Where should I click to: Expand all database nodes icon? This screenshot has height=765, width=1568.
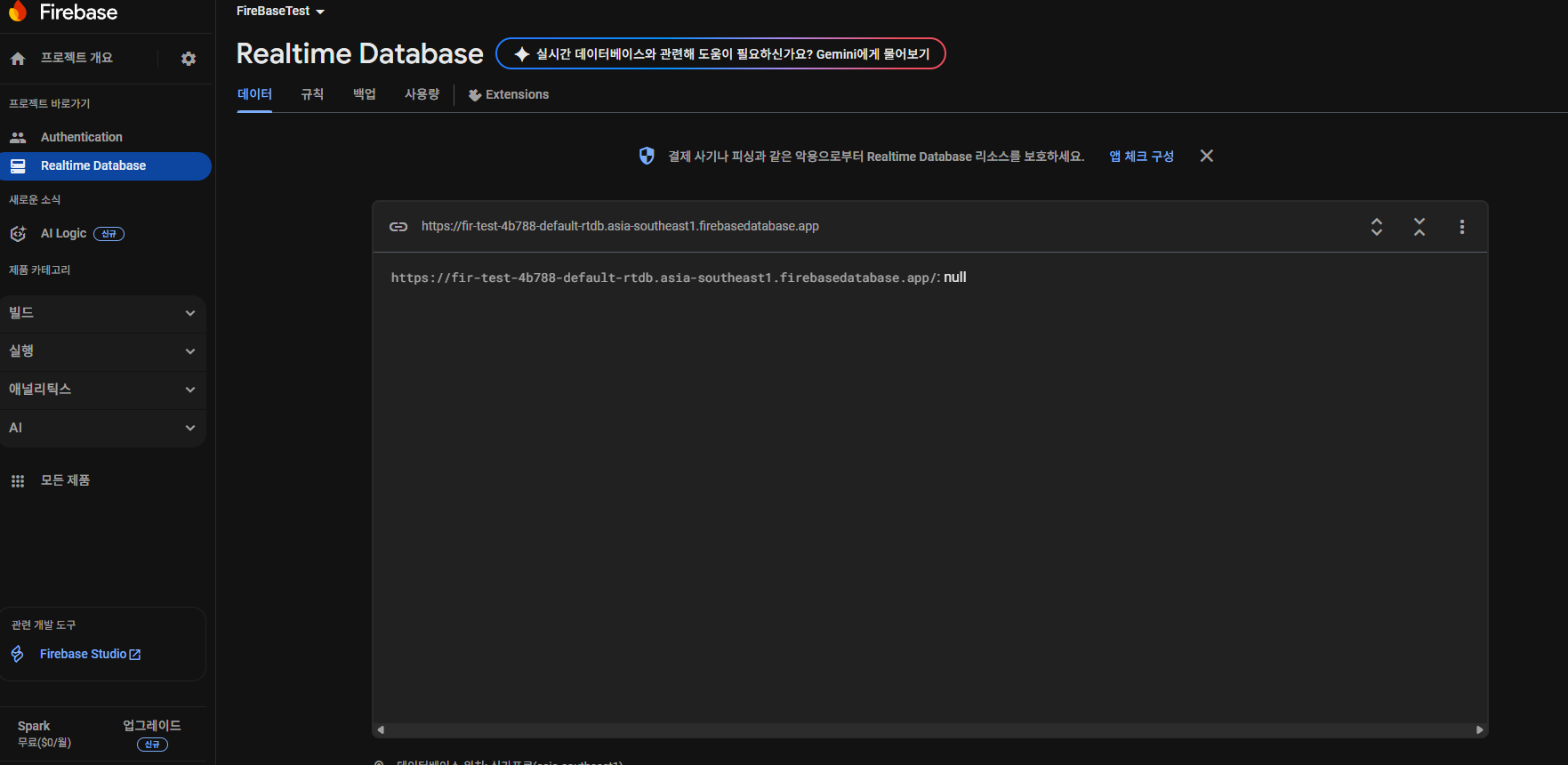point(1377,227)
